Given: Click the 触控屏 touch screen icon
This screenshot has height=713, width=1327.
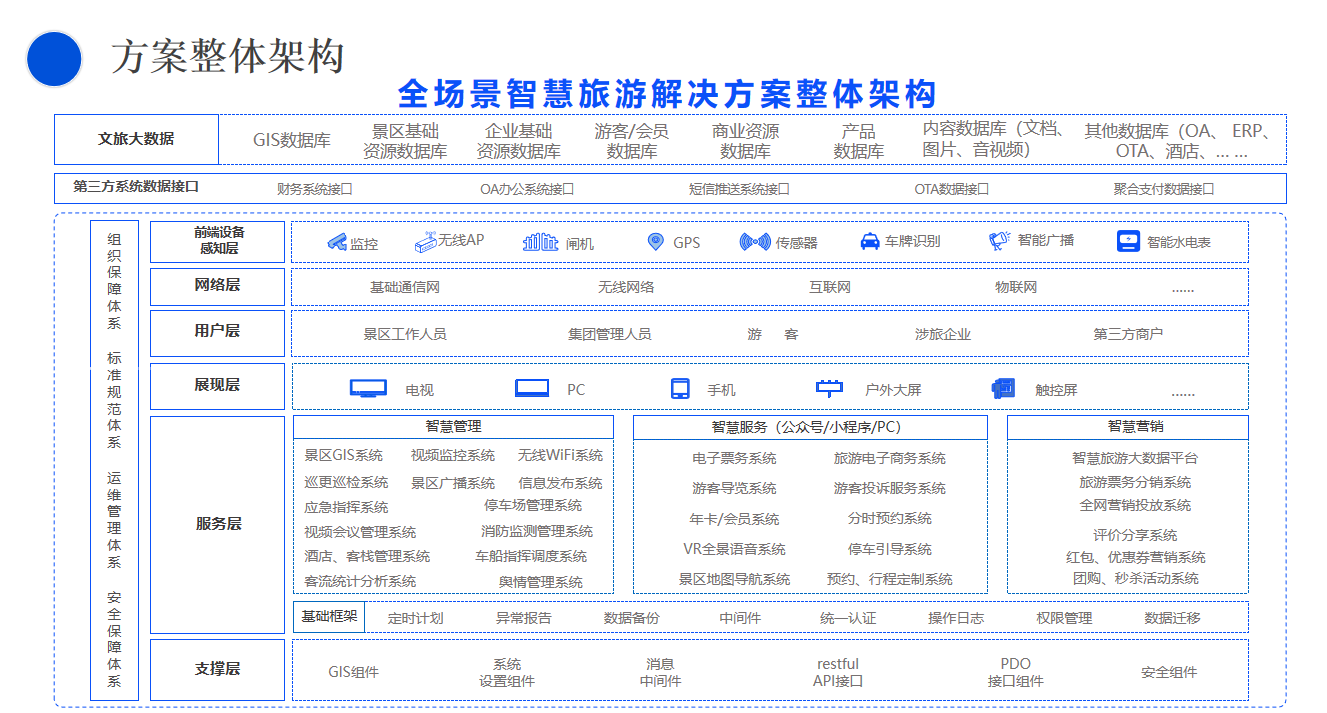Looking at the screenshot, I should [1003, 388].
